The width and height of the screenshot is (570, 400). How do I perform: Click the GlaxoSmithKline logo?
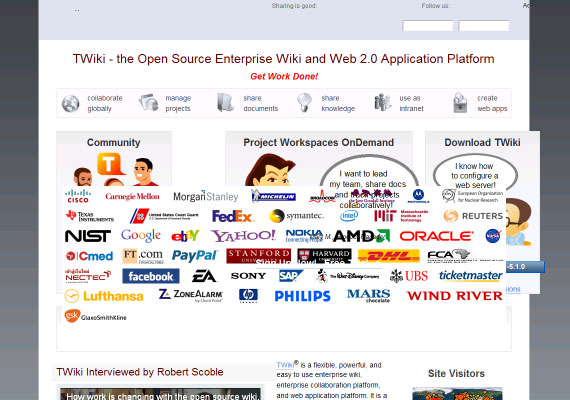click(x=95, y=316)
